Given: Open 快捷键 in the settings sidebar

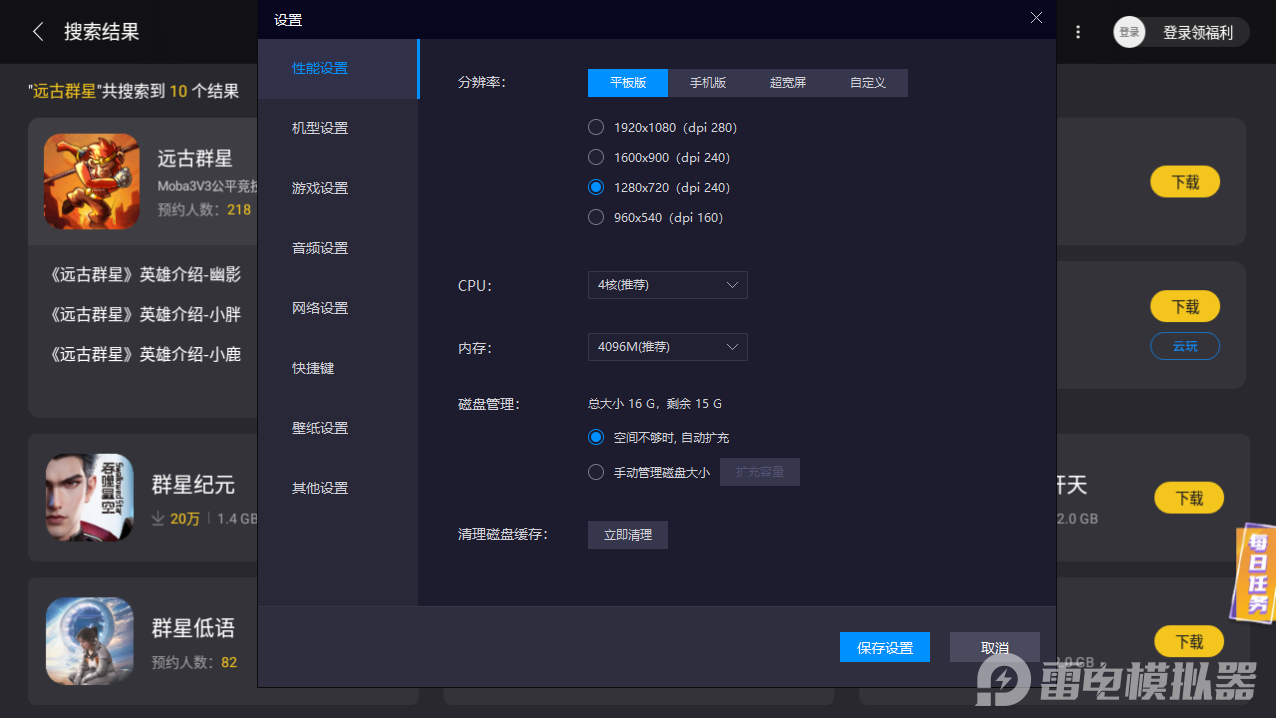Looking at the screenshot, I should pos(338,368).
